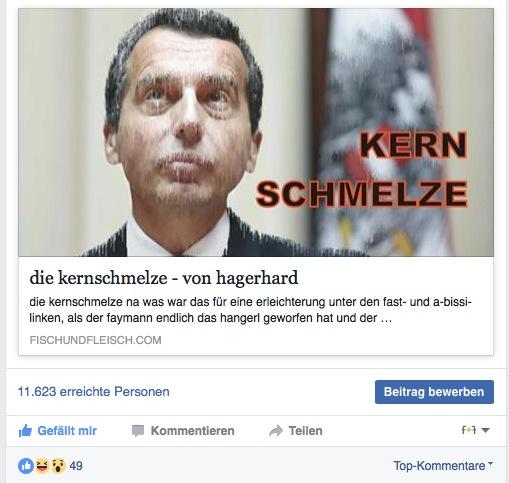Click the small arrow after Top-Kommentare

[x=490, y=463]
